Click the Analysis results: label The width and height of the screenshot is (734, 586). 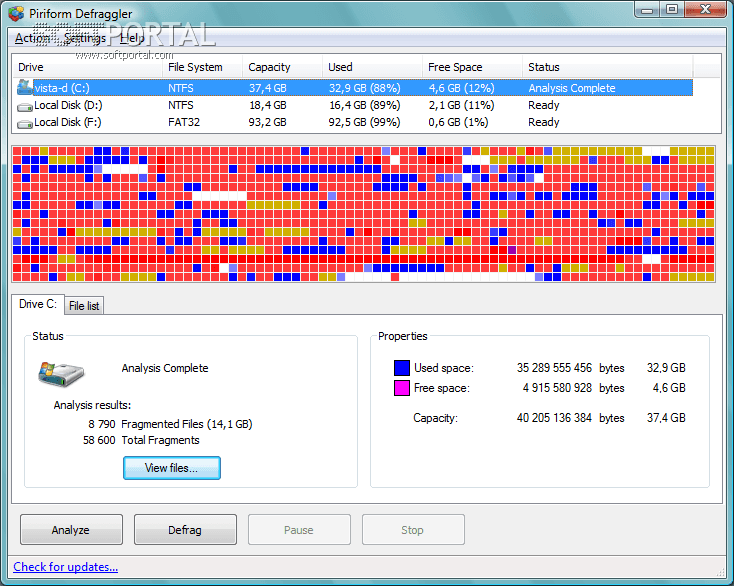pyautogui.click(x=92, y=405)
